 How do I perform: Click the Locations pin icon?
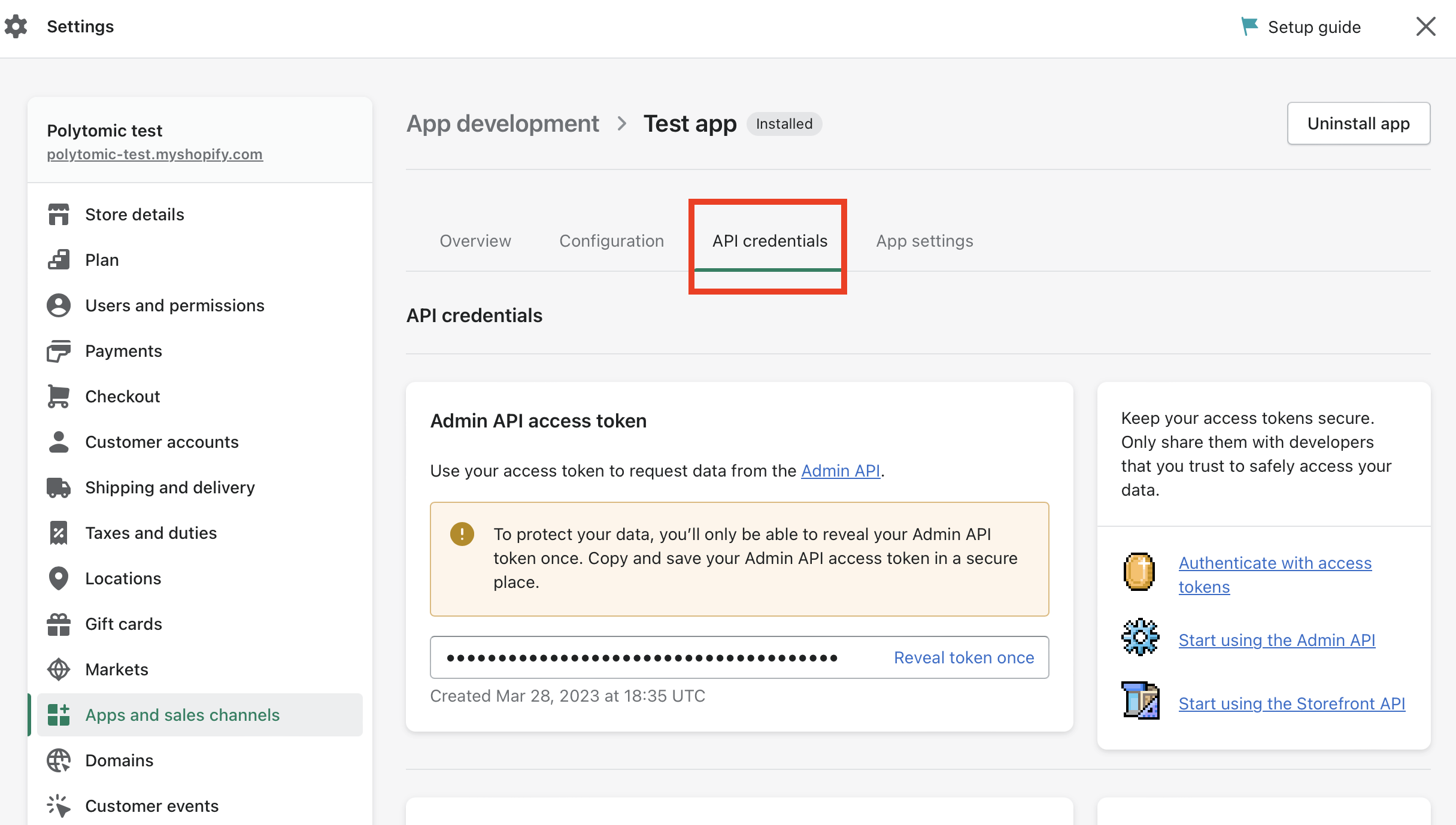coord(59,578)
